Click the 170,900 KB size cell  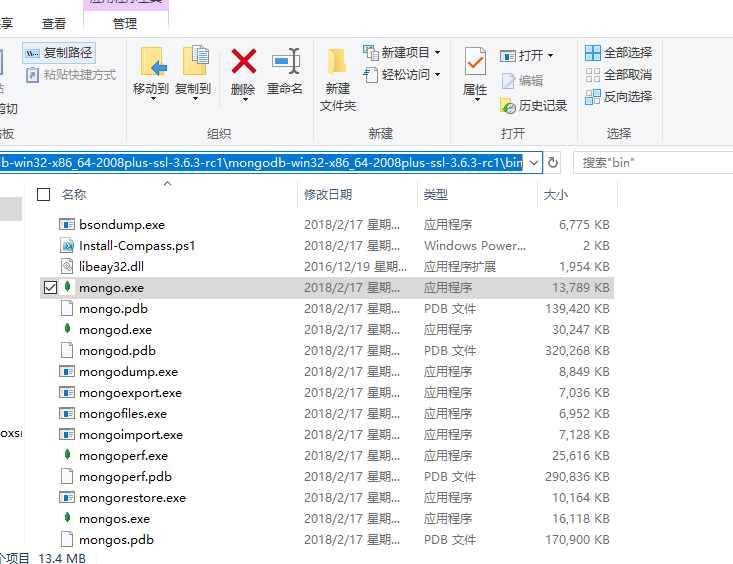(577, 540)
